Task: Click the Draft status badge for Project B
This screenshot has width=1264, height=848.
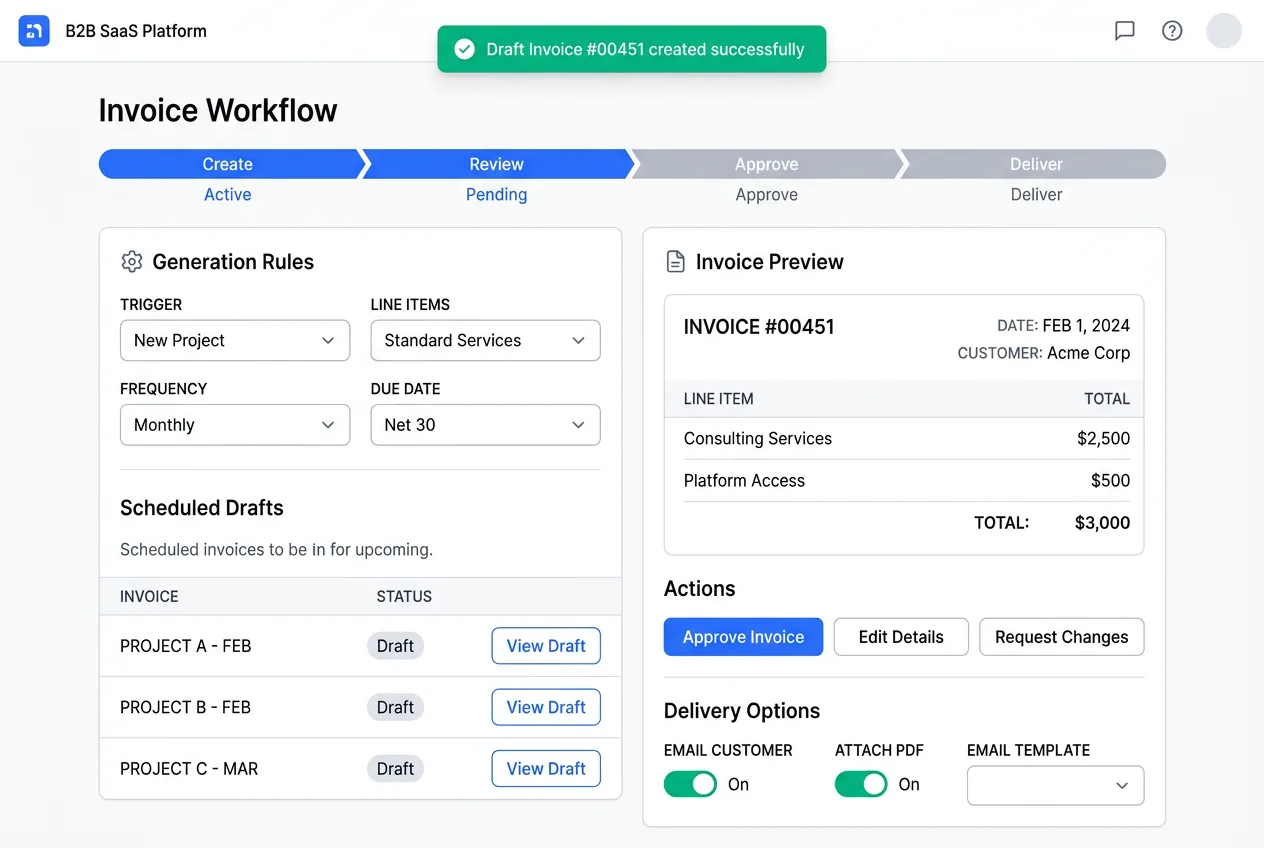Action: click(x=395, y=707)
